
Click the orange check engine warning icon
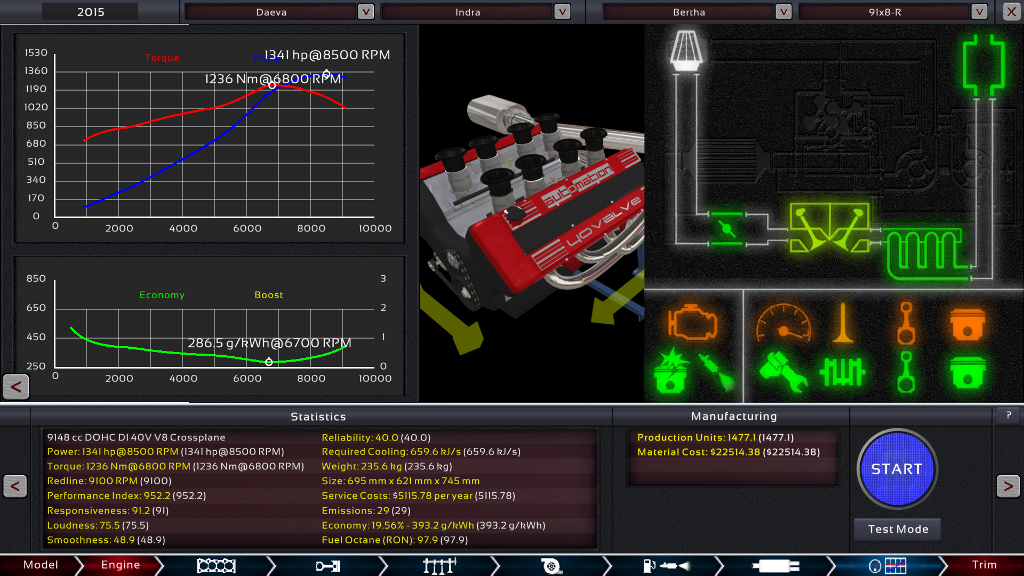point(687,322)
